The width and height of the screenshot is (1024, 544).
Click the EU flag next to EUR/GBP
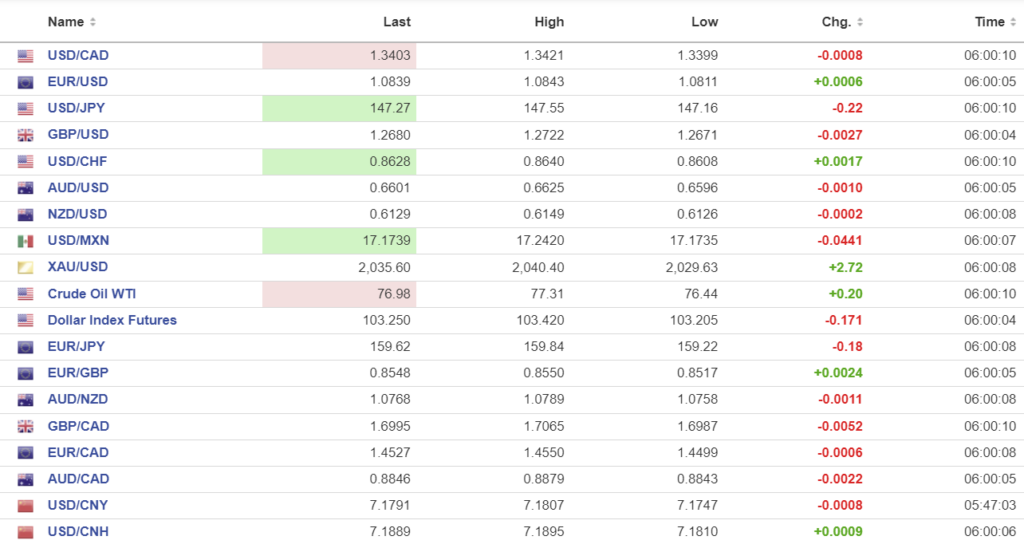tap(25, 373)
